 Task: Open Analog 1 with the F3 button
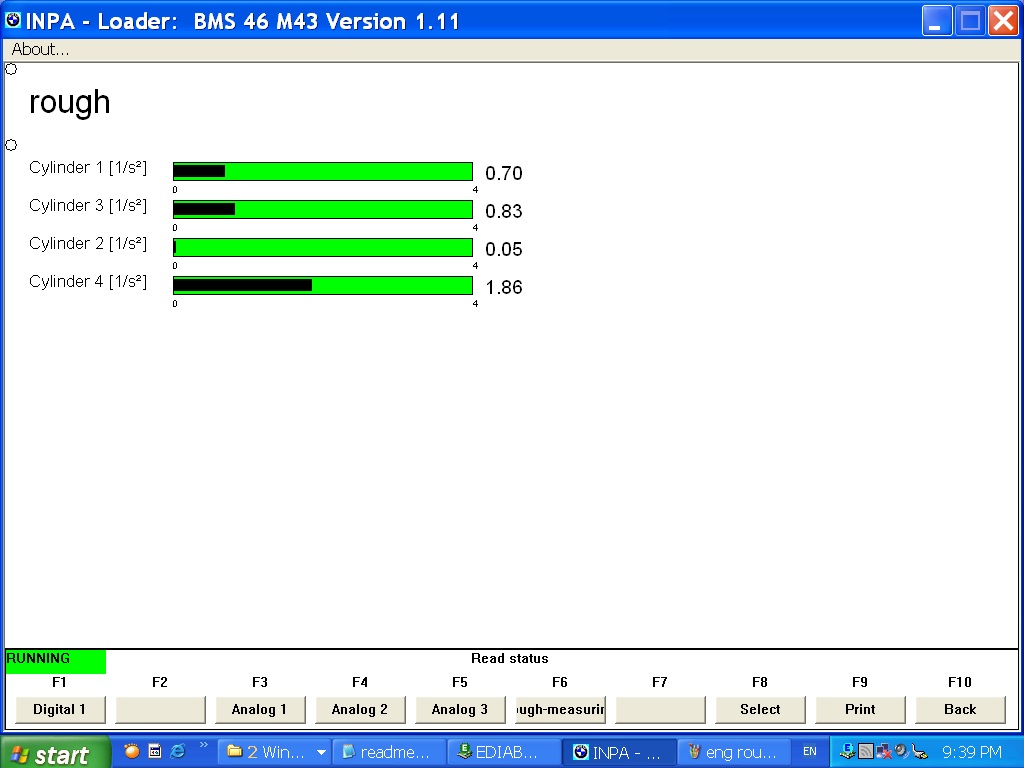point(260,709)
